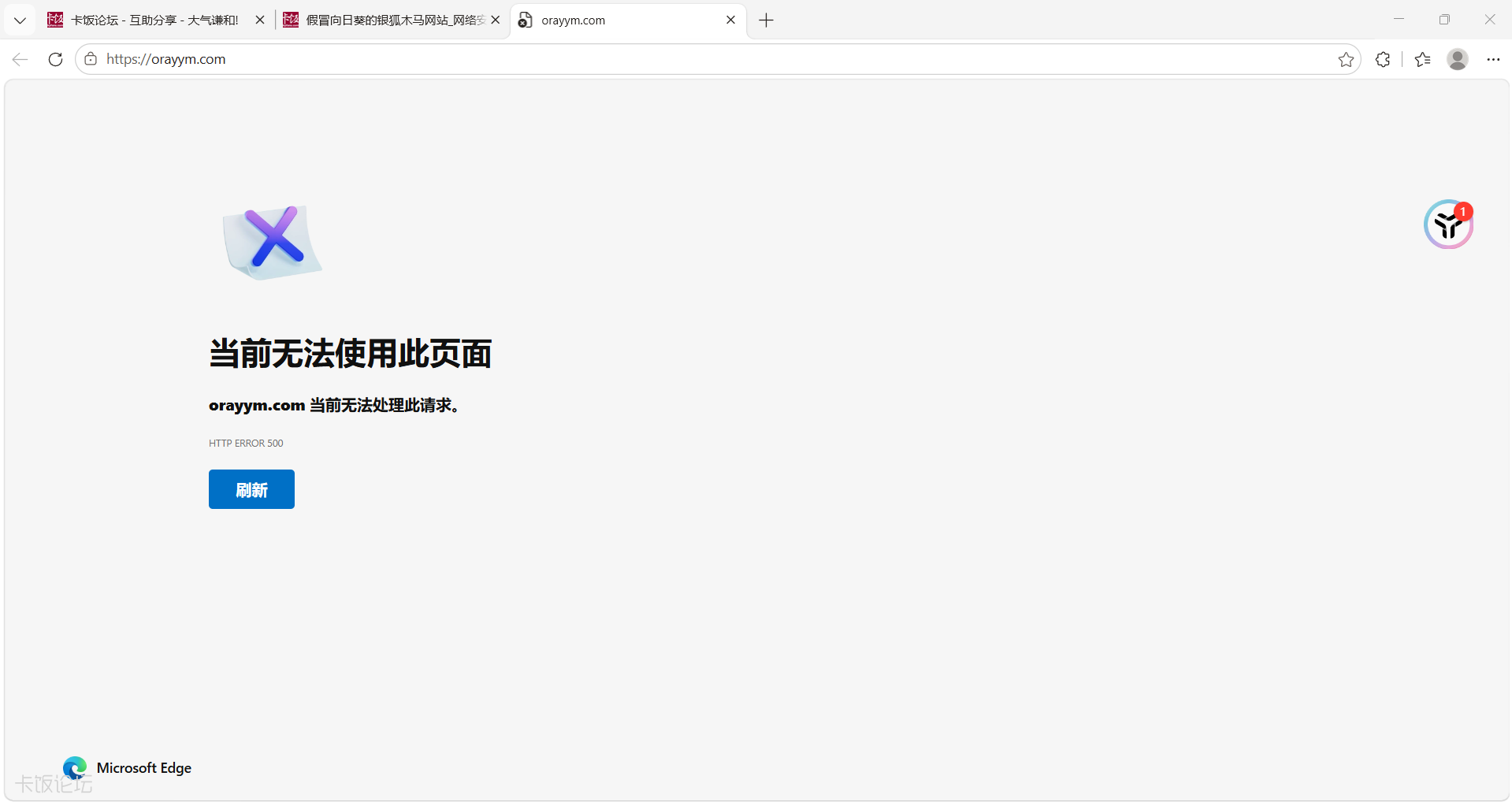Minimize the browser window
Image resolution: width=1512 pixels, height=802 pixels.
[1399, 20]
